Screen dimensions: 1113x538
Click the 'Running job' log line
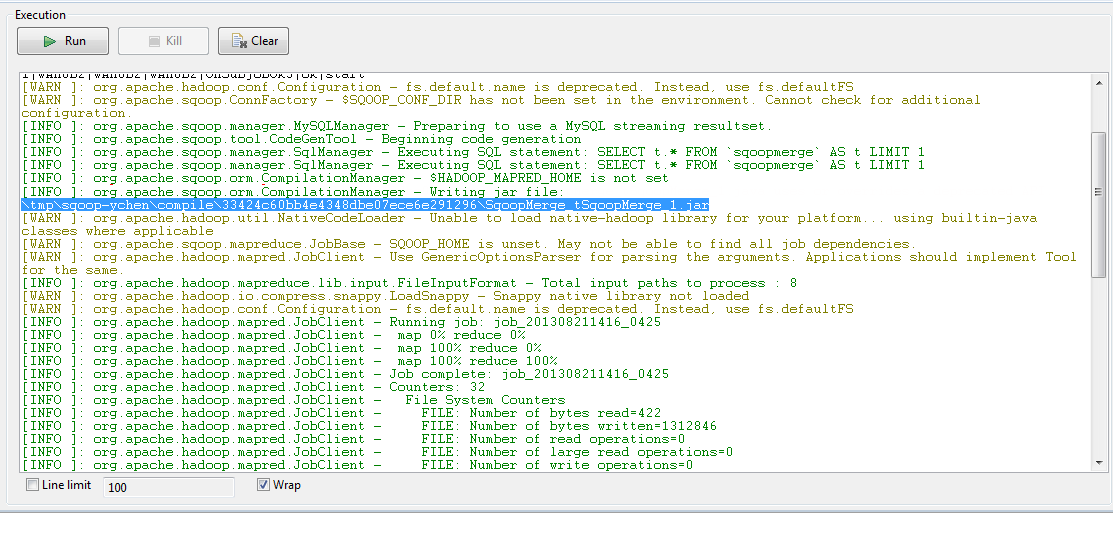click(x=380, y=322)
